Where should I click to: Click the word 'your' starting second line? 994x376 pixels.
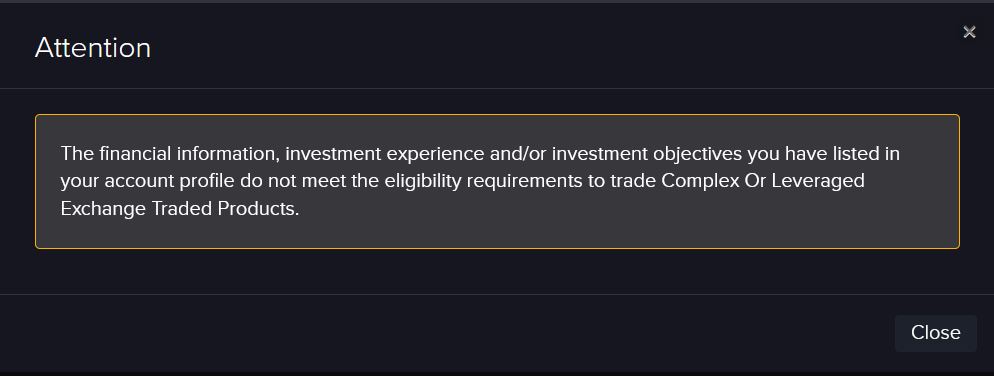[x=79, y=182]
